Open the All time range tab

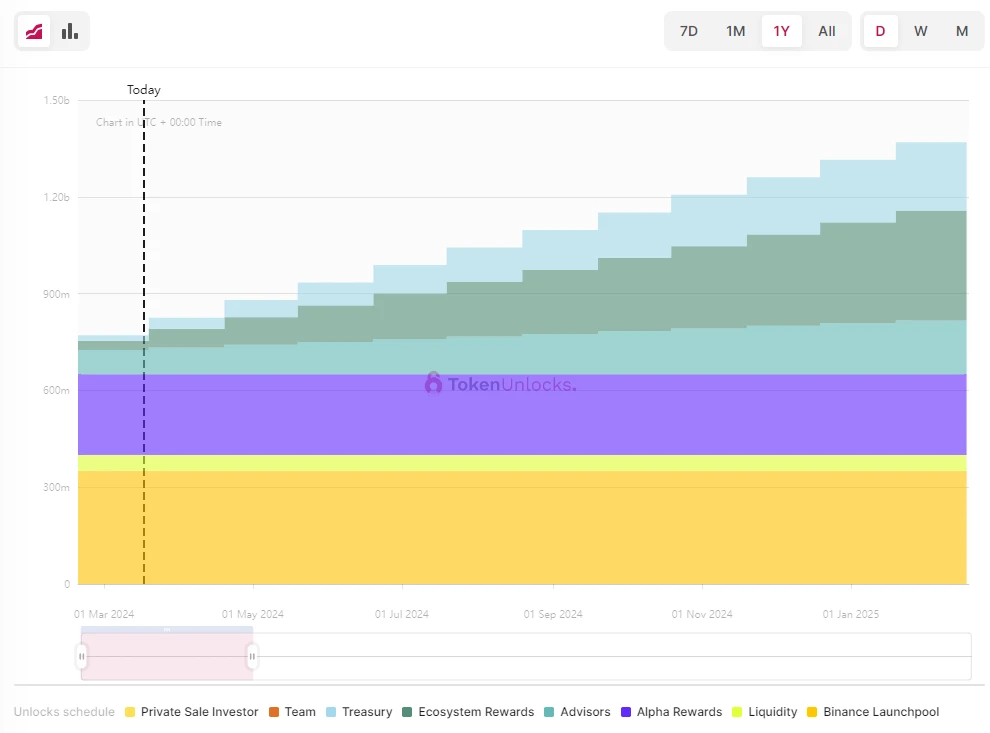coord(827,31)
